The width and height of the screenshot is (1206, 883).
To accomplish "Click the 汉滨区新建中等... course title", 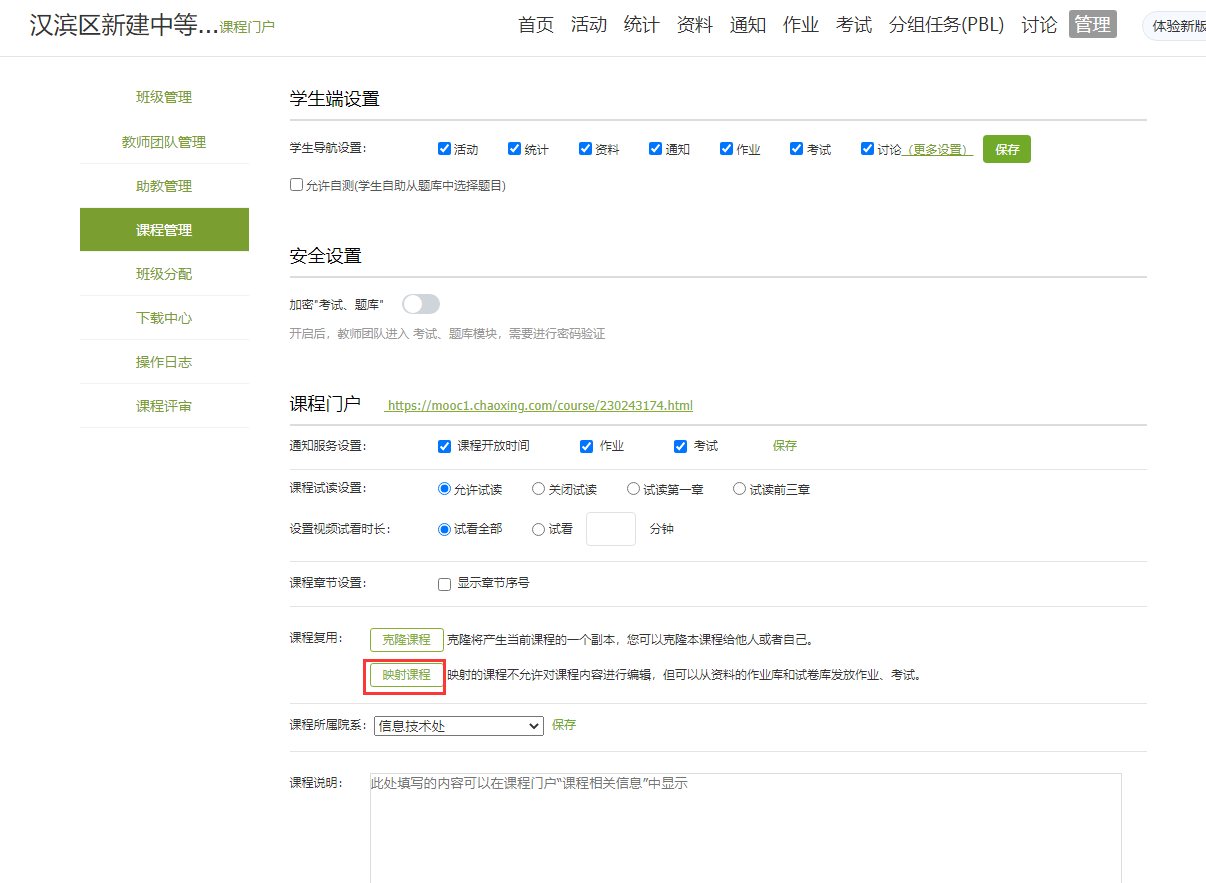I will pyautogui.click(x=124, y=26).
